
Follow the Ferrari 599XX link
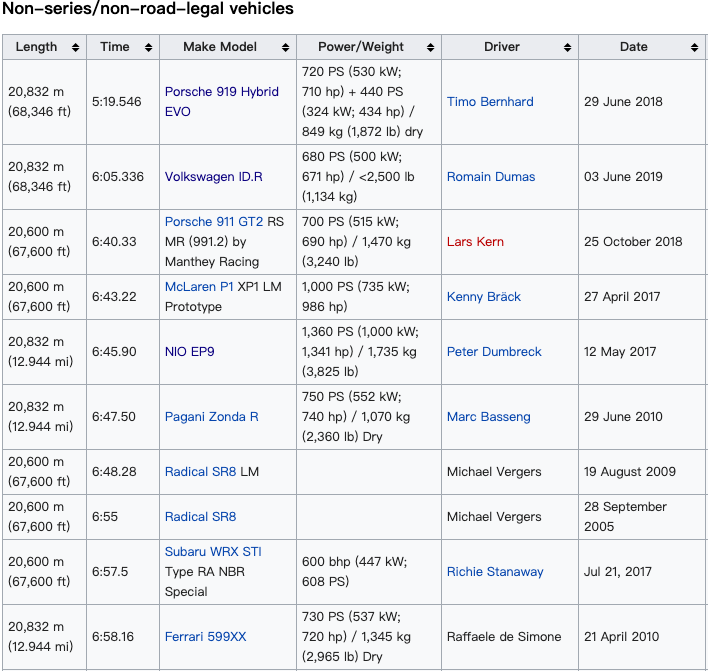tap(205, 637)
